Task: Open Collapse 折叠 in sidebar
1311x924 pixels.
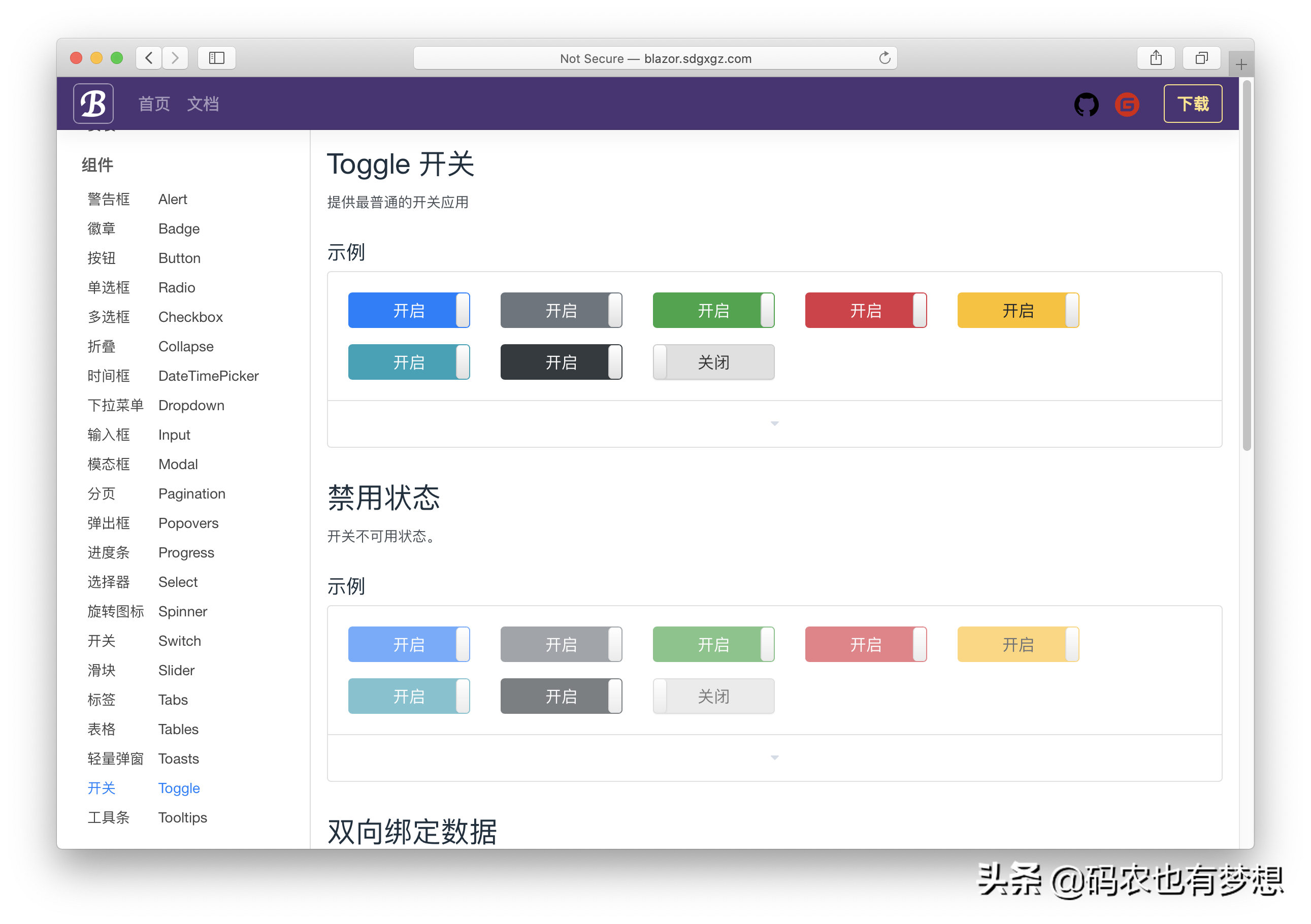Action: (x=150, y=347)
